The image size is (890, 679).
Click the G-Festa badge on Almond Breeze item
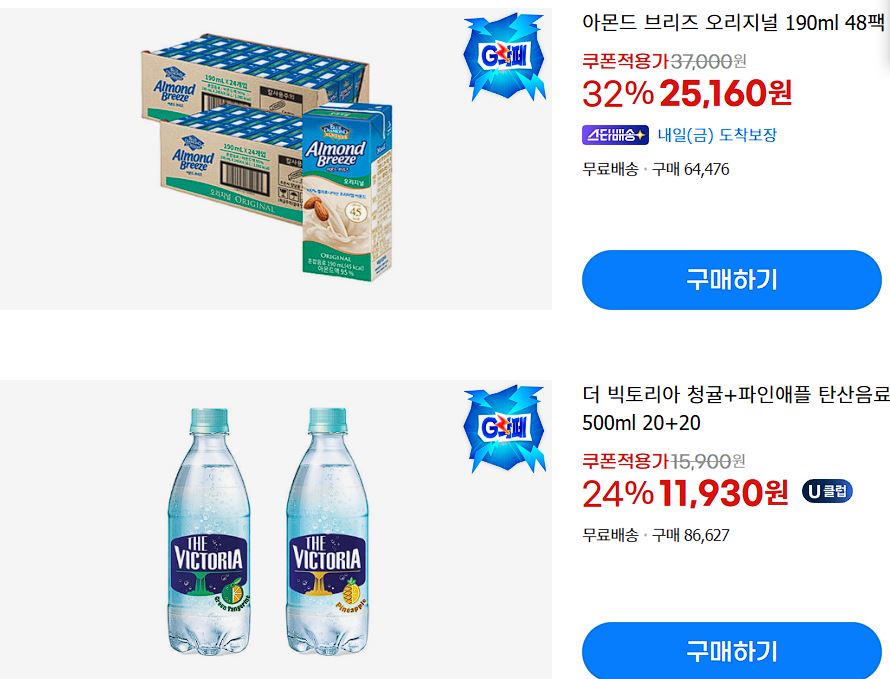505,57
